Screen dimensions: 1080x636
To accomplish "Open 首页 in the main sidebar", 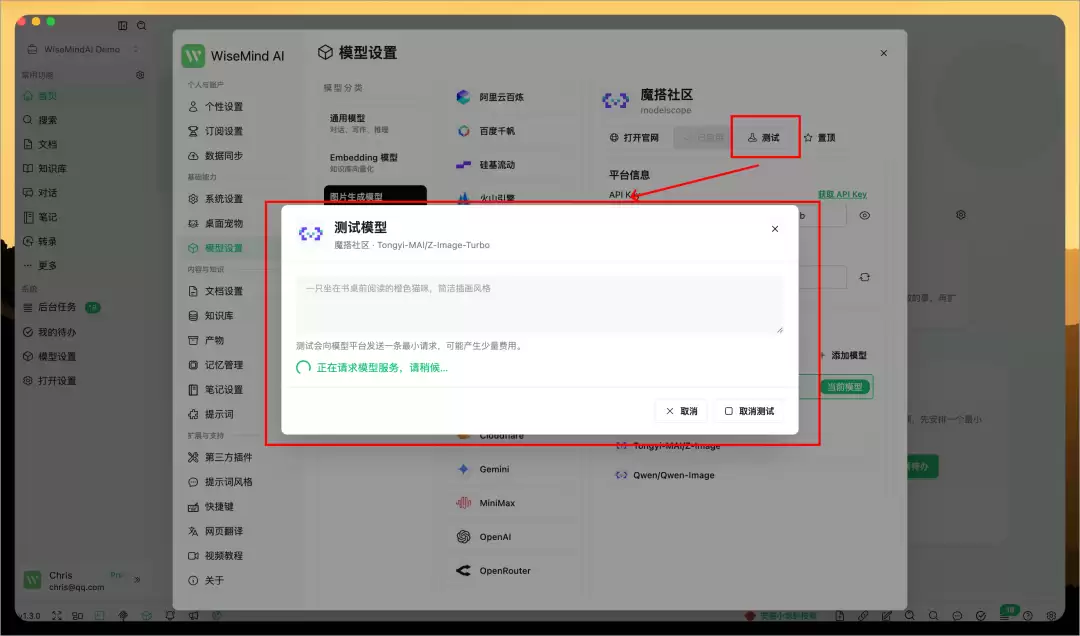I will 85,96.
